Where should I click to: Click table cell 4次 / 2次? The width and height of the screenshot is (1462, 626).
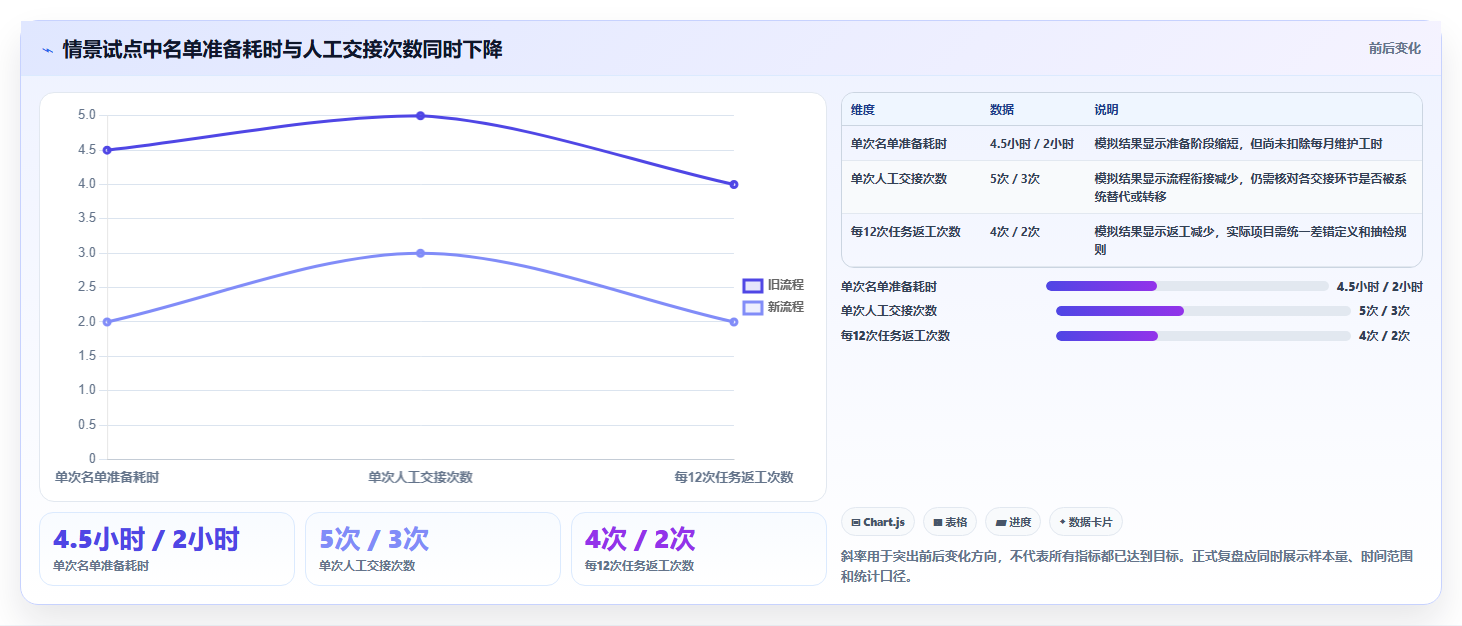[1015, 232]
